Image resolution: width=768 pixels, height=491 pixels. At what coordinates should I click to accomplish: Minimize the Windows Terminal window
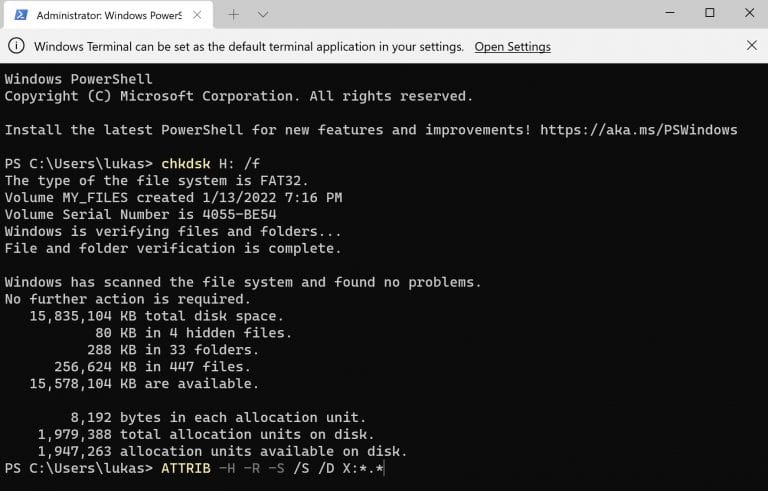(x=670, y=13)
